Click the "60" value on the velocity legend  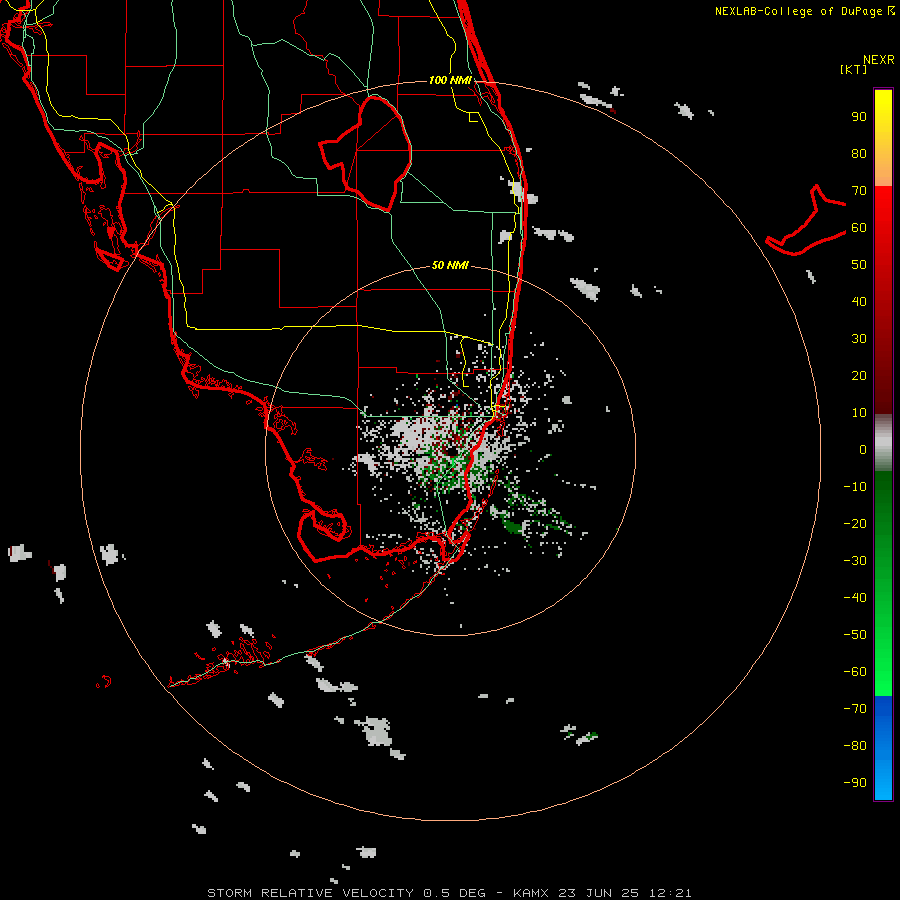(x=859, y=228)
